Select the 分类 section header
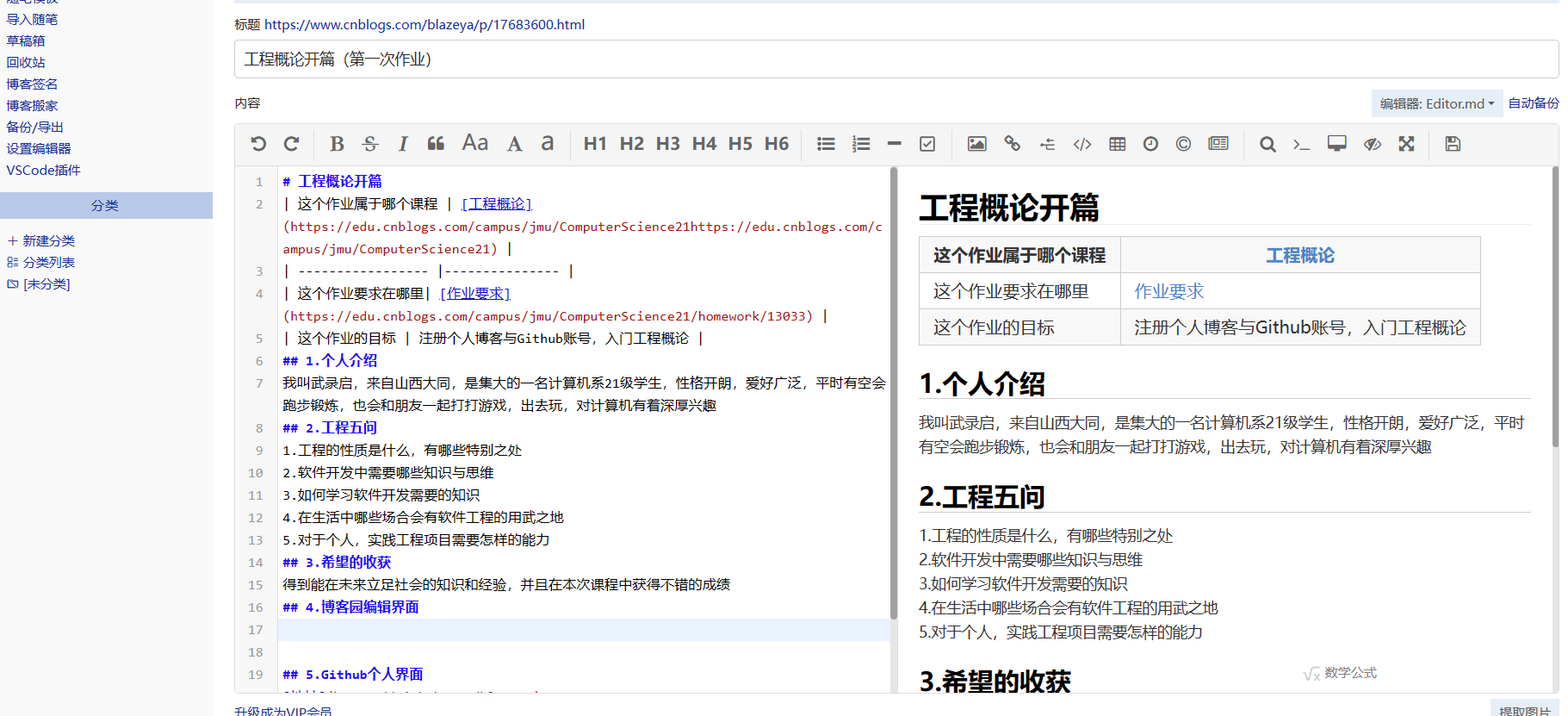The width and height of the screenshot is (1568, 716). click(106, 205)
